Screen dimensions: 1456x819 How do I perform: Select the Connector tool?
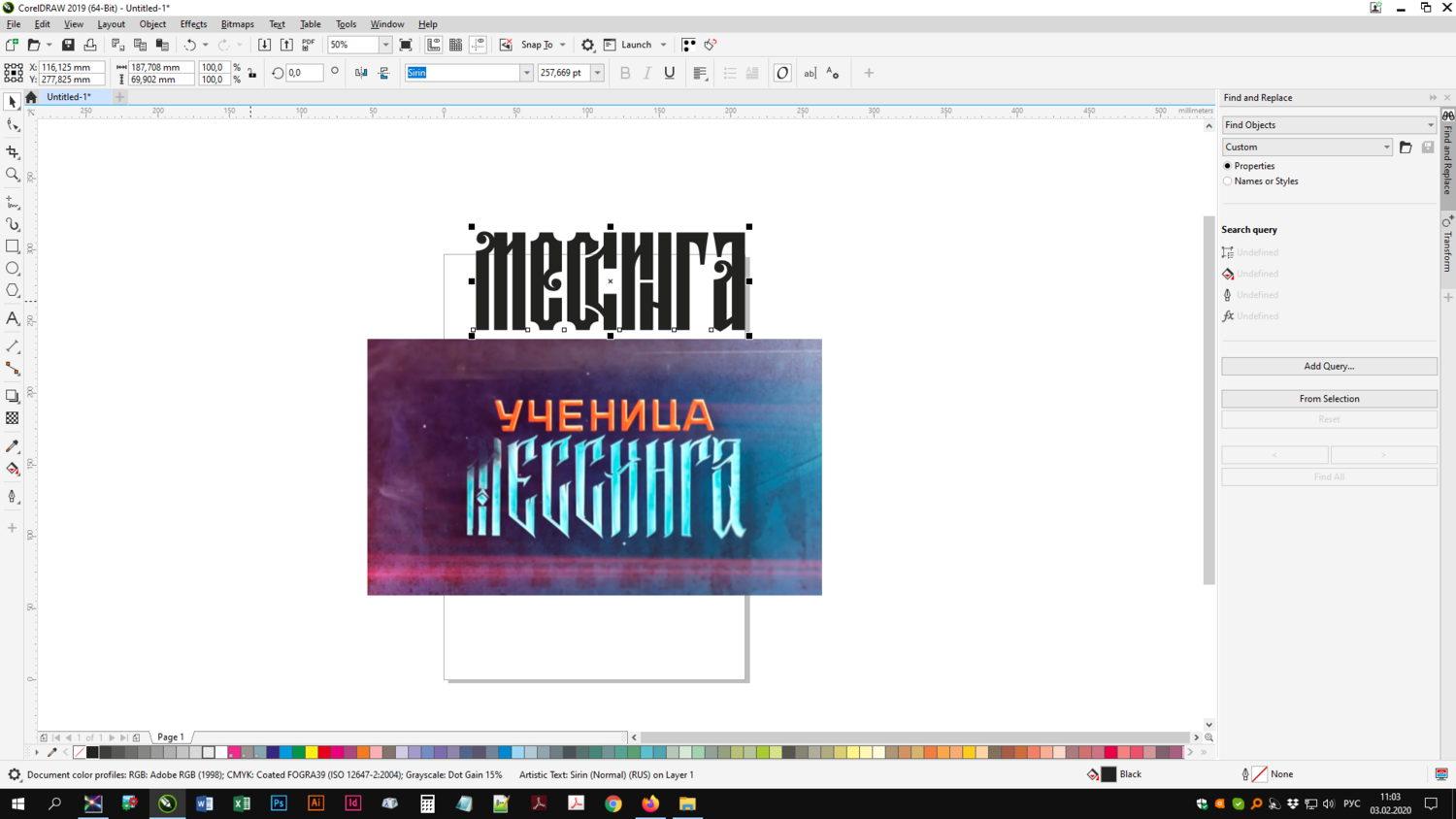point(13,369)
